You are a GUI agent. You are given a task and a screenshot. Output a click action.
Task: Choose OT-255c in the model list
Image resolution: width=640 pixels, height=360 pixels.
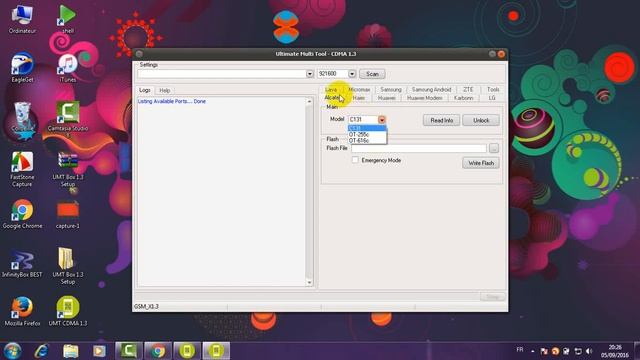click(x=367, y=134)
